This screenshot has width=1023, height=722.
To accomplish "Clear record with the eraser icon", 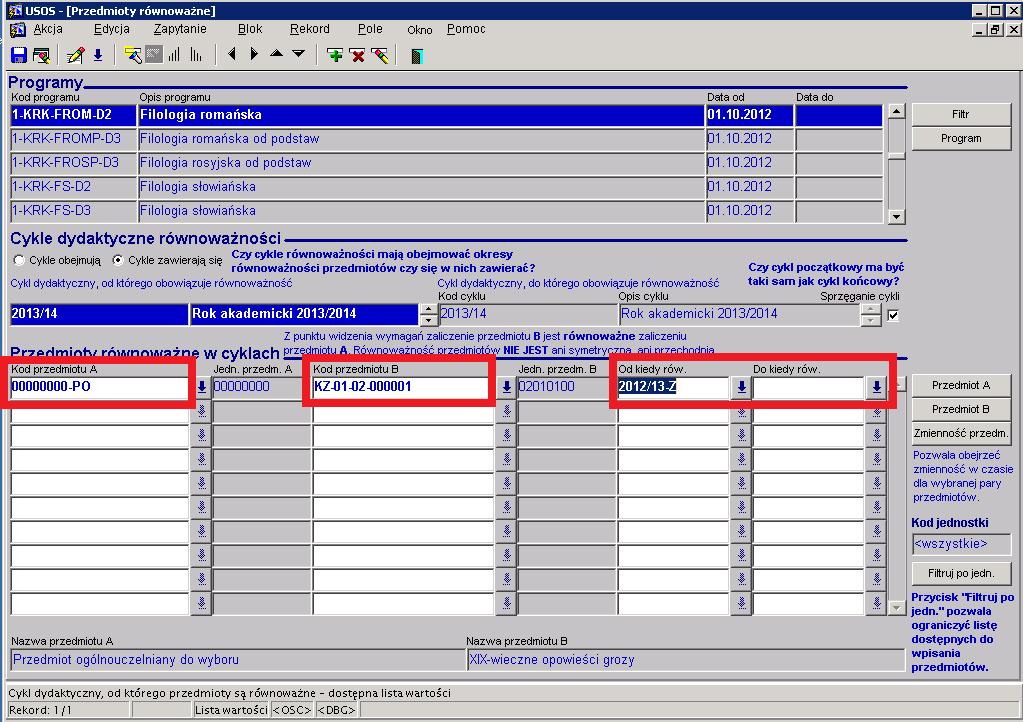I will [x=380, y=55].
